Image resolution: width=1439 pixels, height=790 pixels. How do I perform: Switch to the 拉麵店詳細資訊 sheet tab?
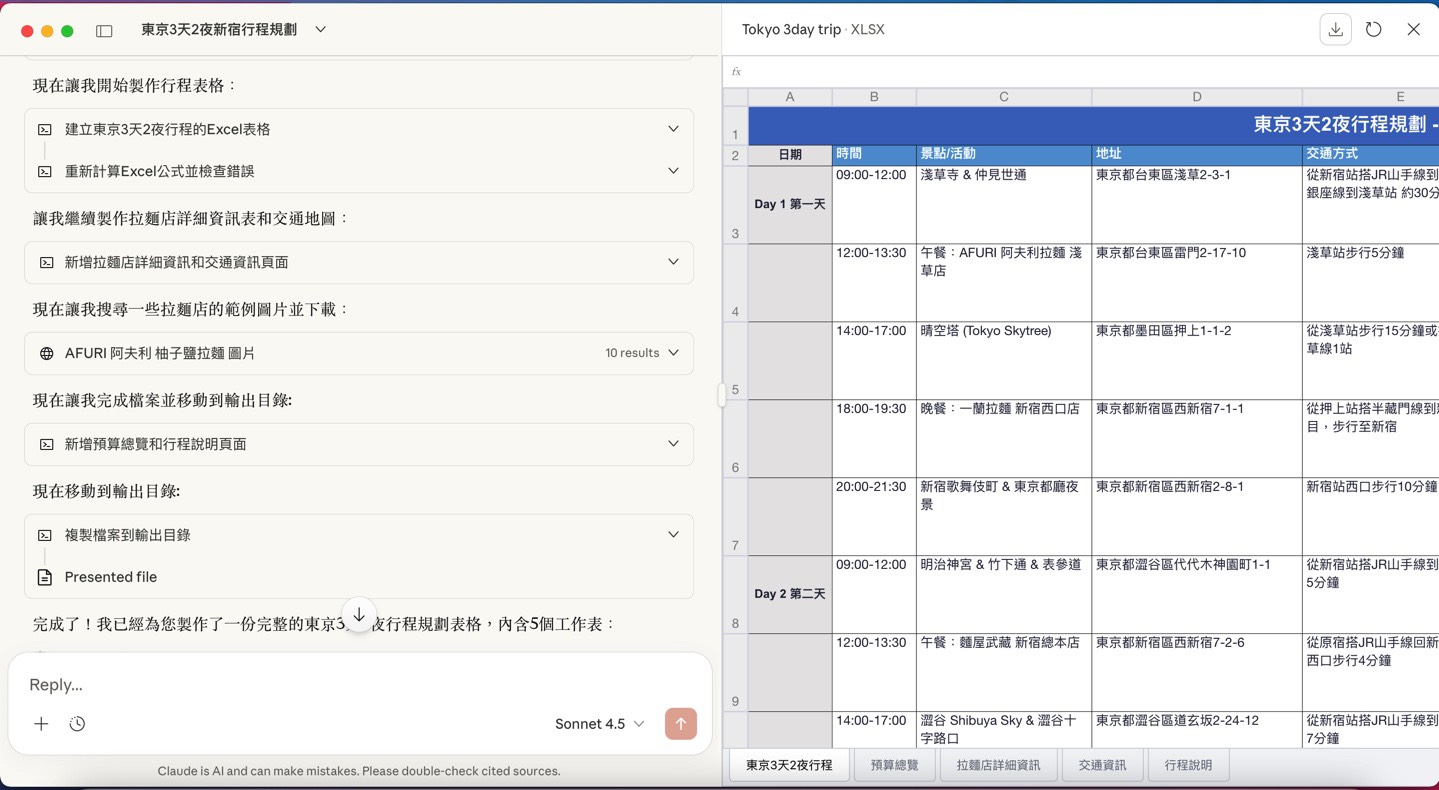[998, 765]
